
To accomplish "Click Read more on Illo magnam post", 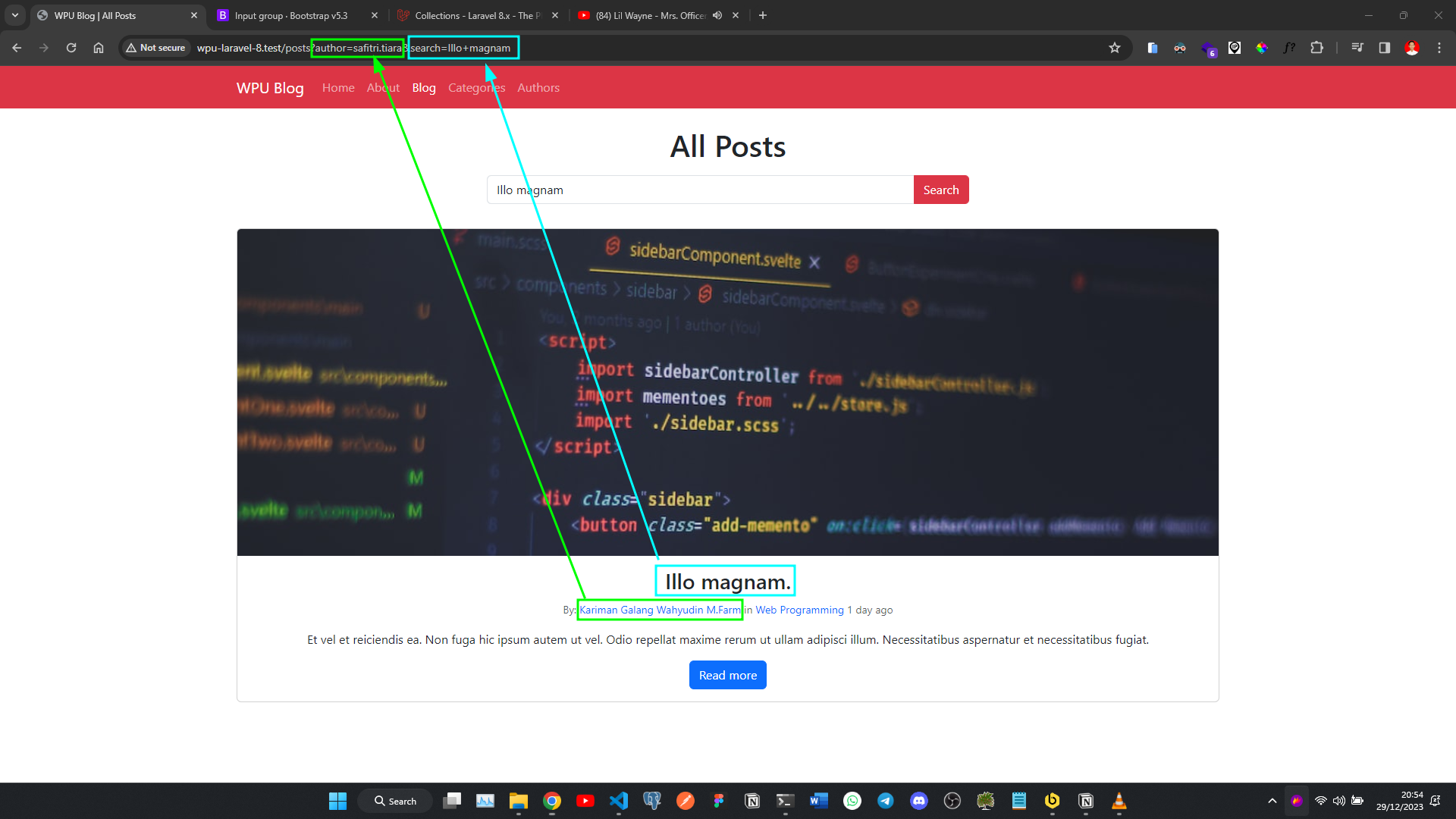I will pos(728,675).
